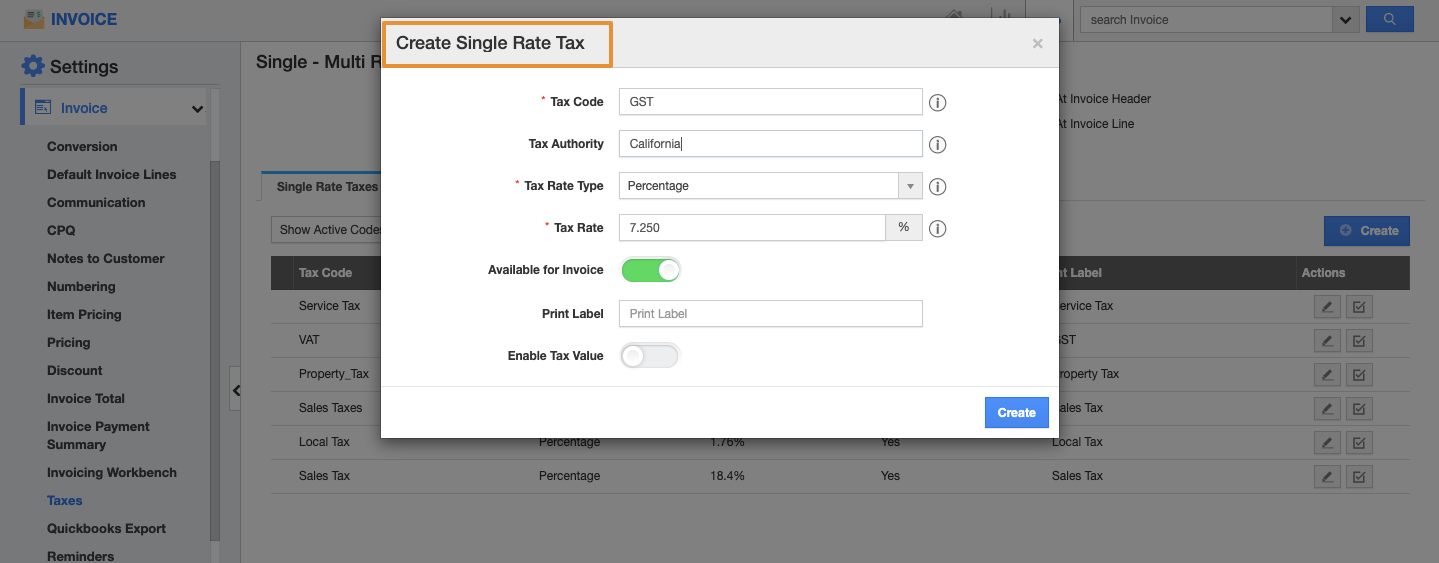The image size is (1439, 563).
Task: Click the Create button in the dialog
Action: 1016,413
